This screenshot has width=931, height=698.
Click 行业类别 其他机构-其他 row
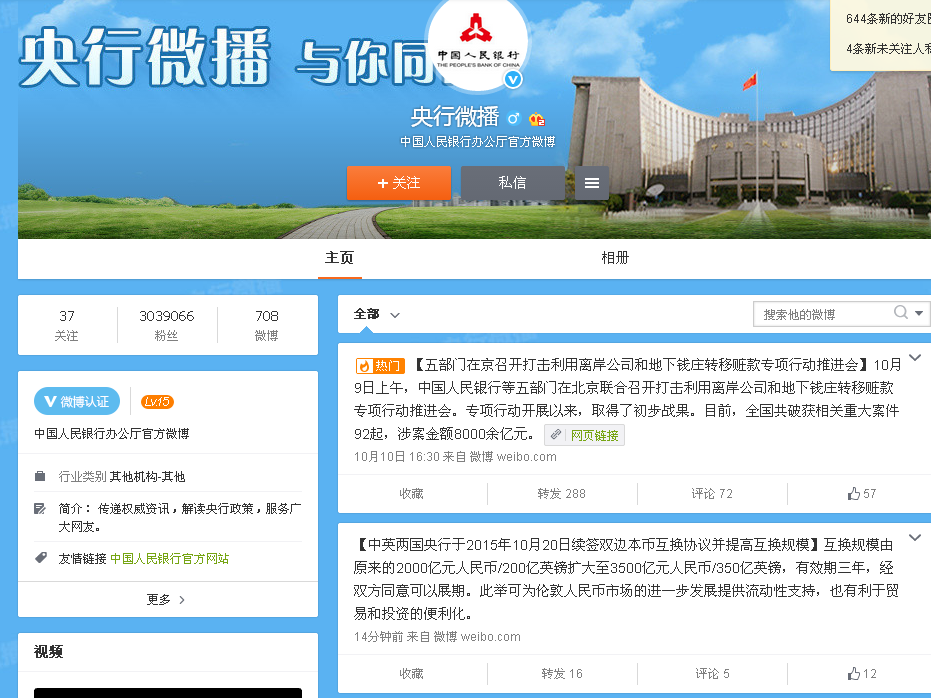coord(168,476)
